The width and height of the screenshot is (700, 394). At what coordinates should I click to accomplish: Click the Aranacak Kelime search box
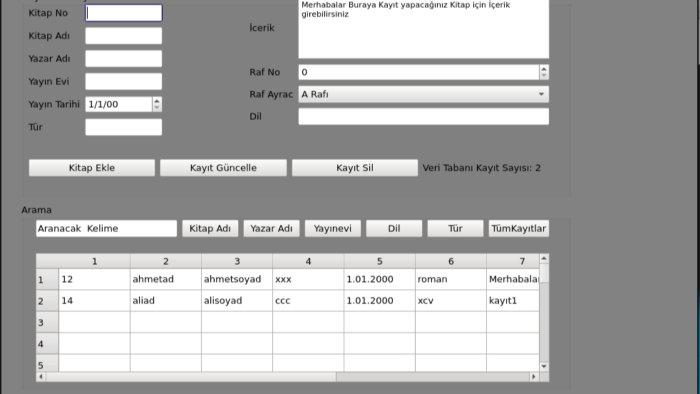[106, 228]
